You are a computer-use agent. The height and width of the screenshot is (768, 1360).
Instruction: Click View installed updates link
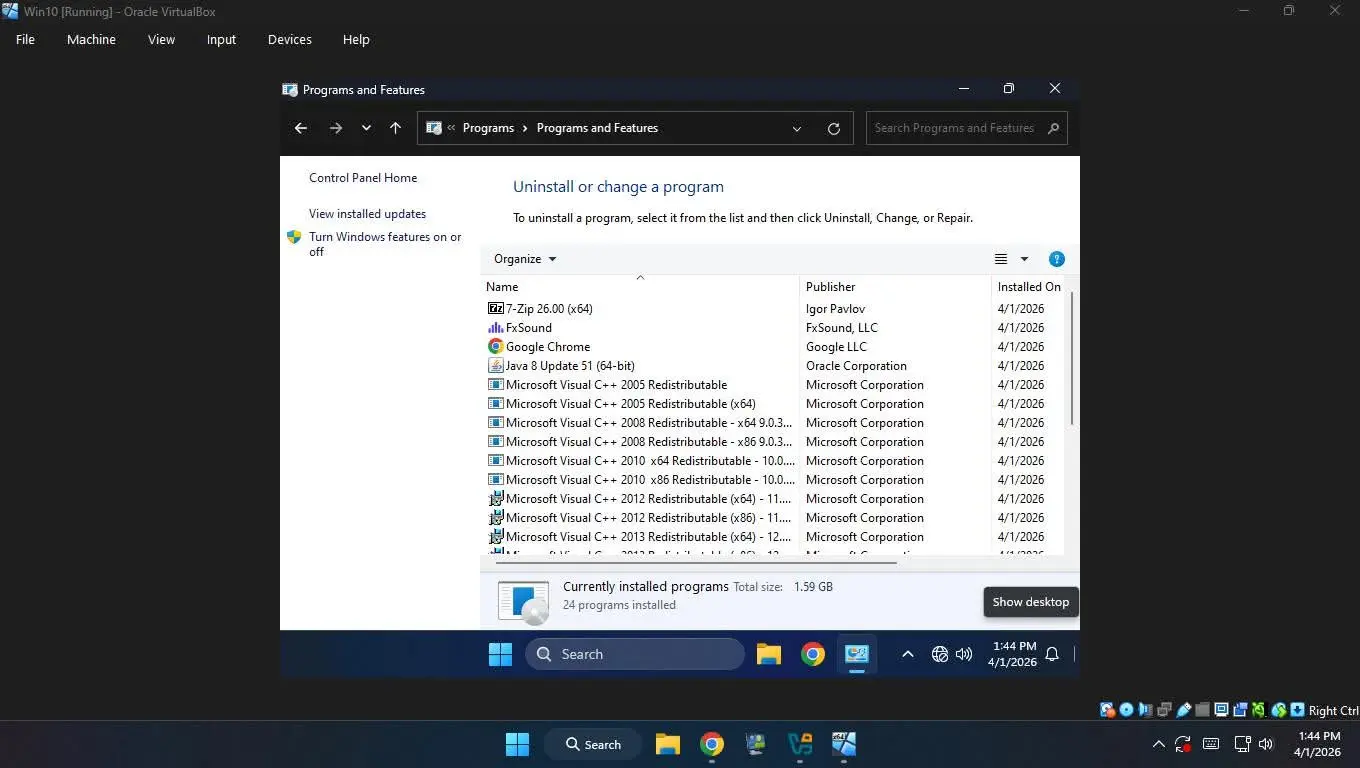click(367, 214)
